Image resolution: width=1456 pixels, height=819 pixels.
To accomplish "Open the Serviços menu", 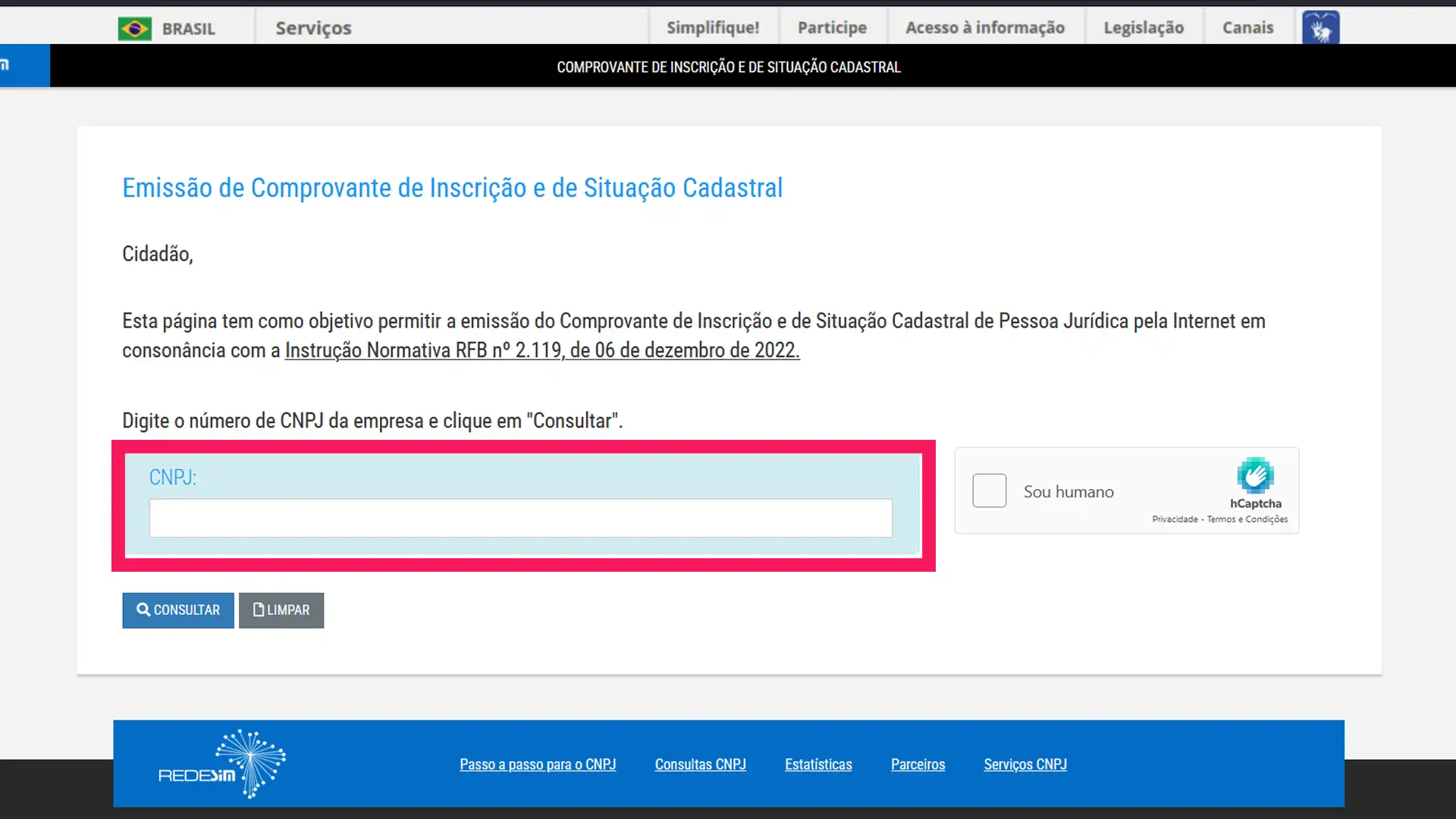I will [313, 28].
